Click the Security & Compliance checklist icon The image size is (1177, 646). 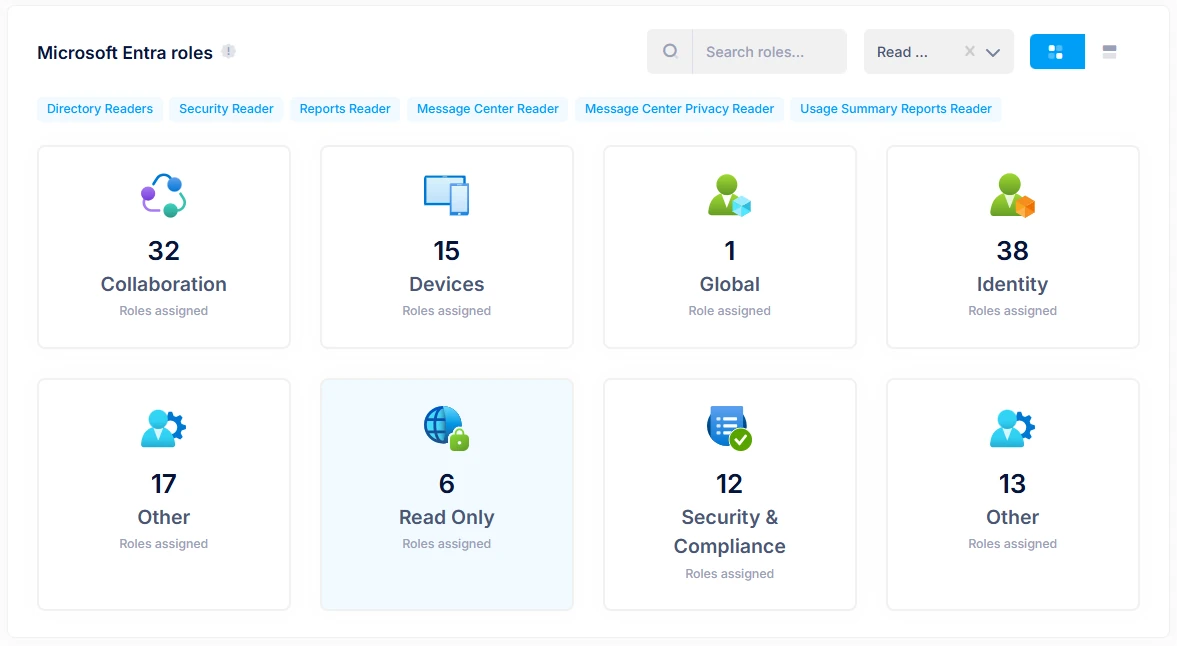pyautogui.click(x=730, y=428)
